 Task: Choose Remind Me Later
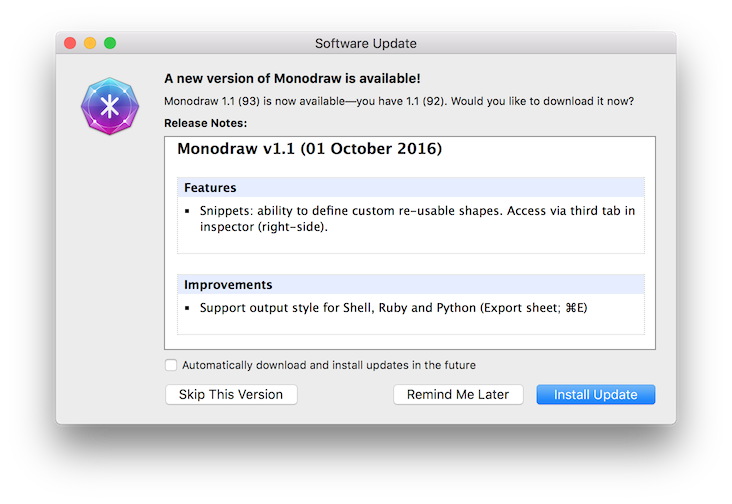click(x=458, y=394)
